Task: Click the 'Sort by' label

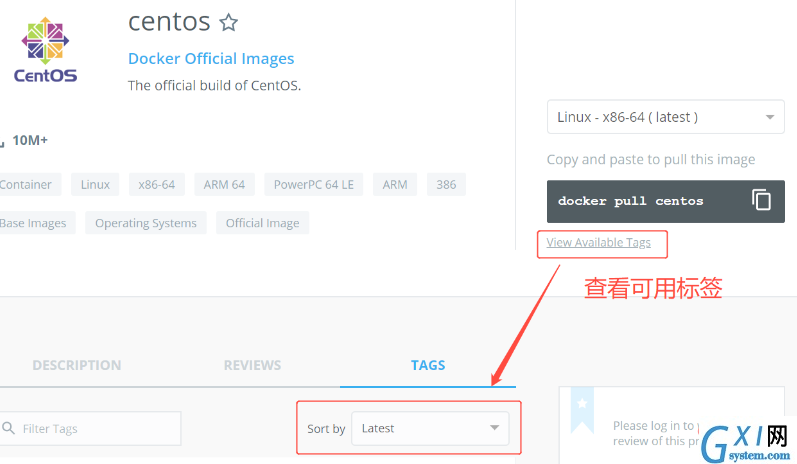Action: click(326, 429)
